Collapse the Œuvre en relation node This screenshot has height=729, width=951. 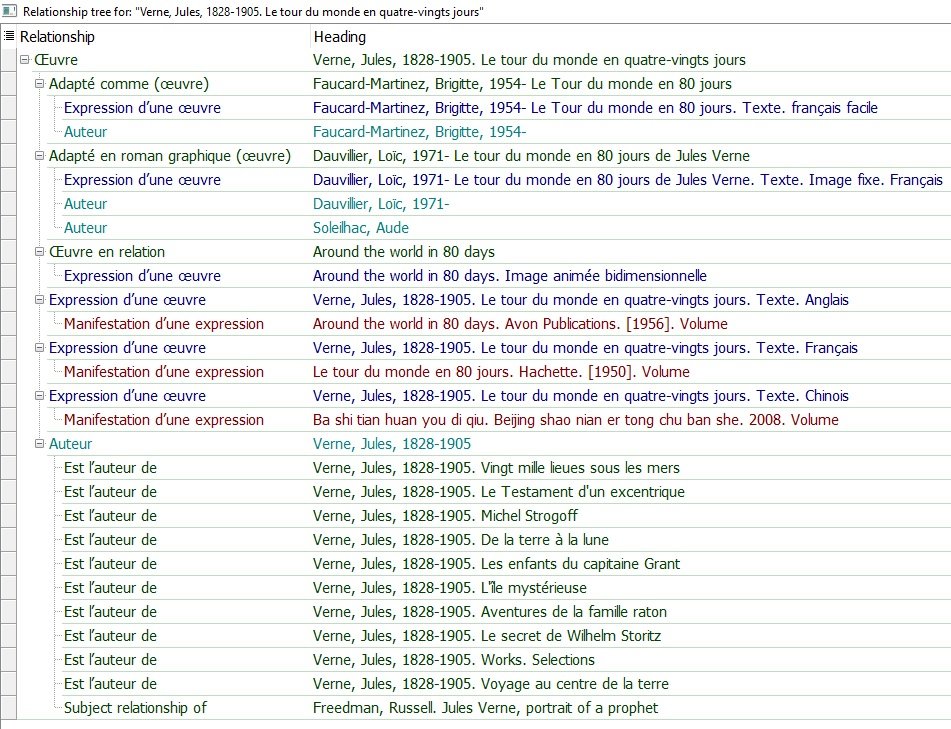pos(39,252)
